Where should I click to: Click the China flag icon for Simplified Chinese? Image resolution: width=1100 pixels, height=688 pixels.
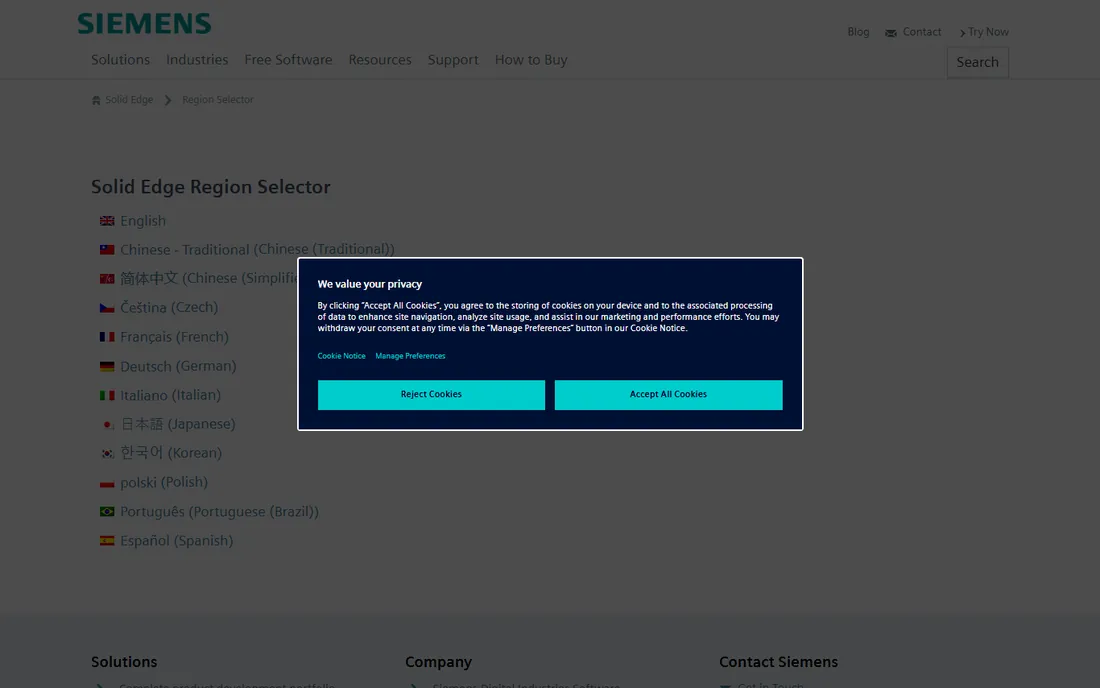coord(107,279)
